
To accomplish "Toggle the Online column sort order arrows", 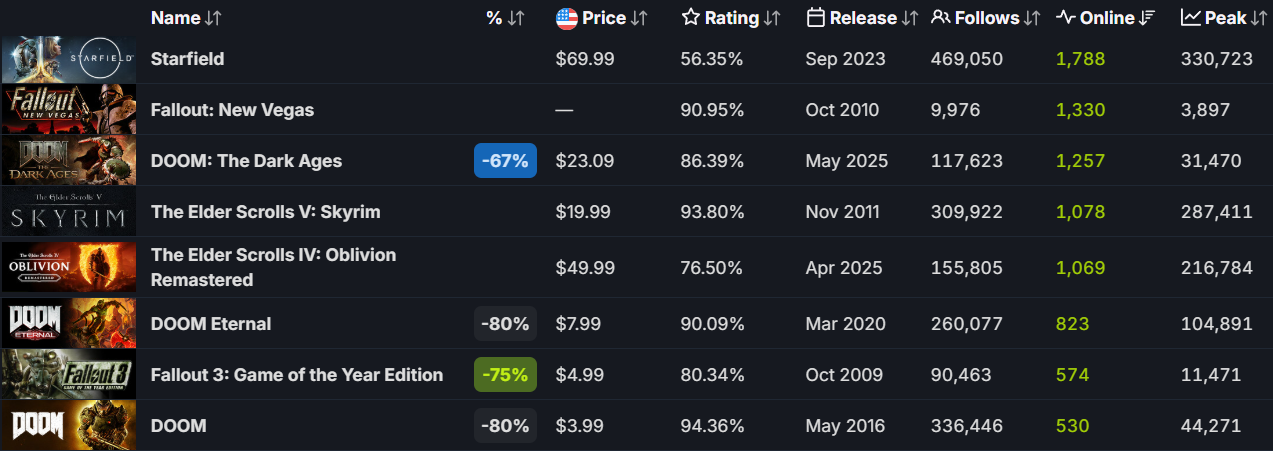I will (1148, 18).
